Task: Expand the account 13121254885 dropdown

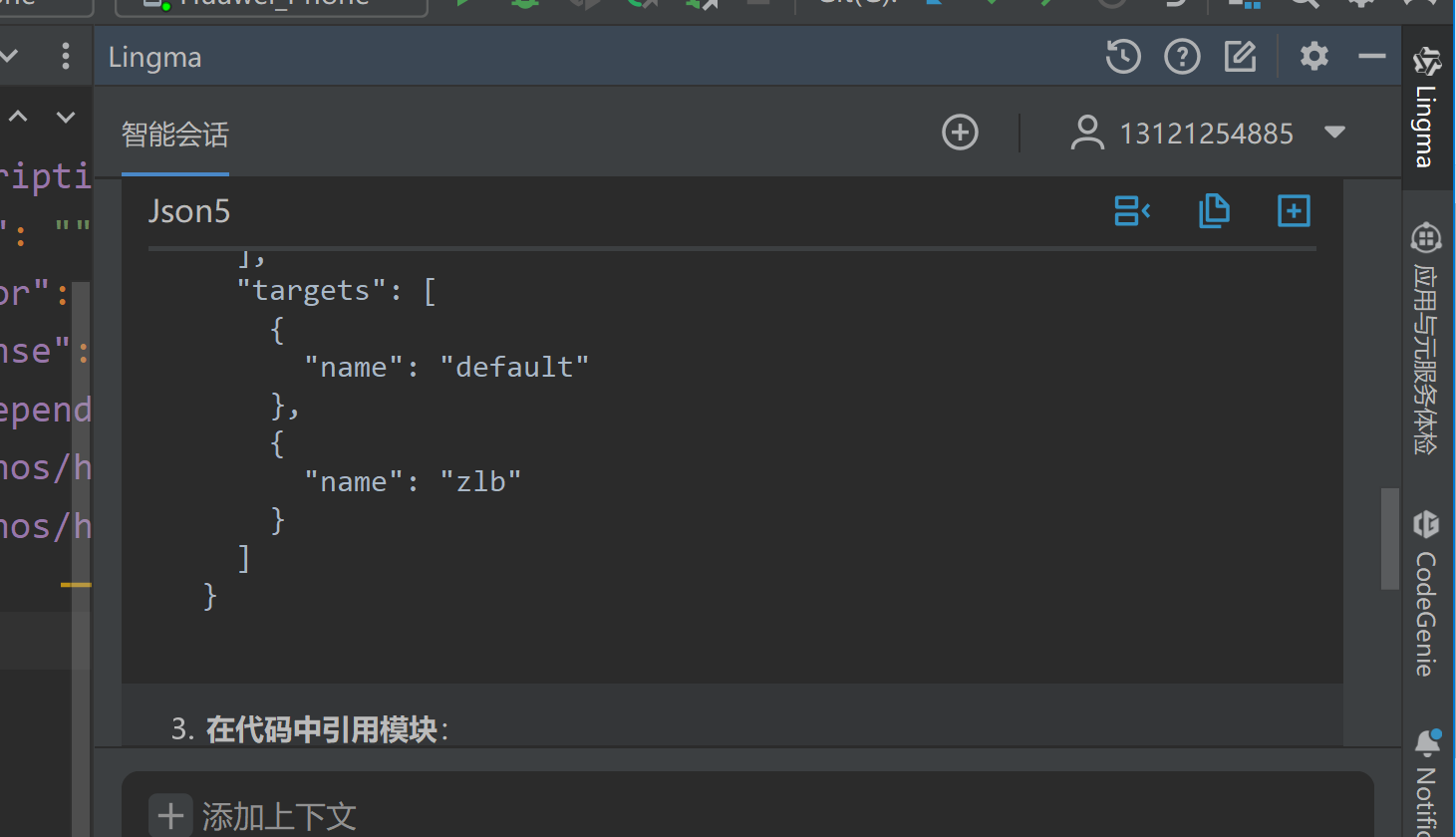Action: click(x=1335, y=133)
